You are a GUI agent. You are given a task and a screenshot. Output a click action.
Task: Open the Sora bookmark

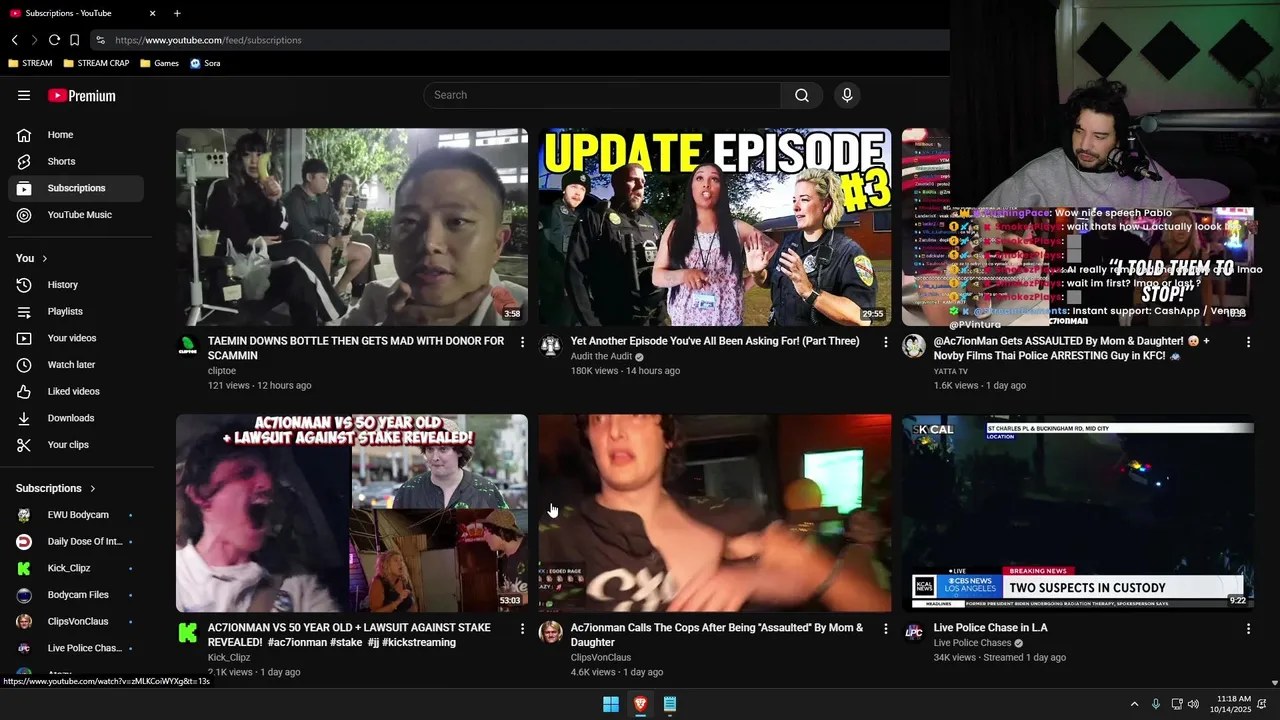click(205, 63)
